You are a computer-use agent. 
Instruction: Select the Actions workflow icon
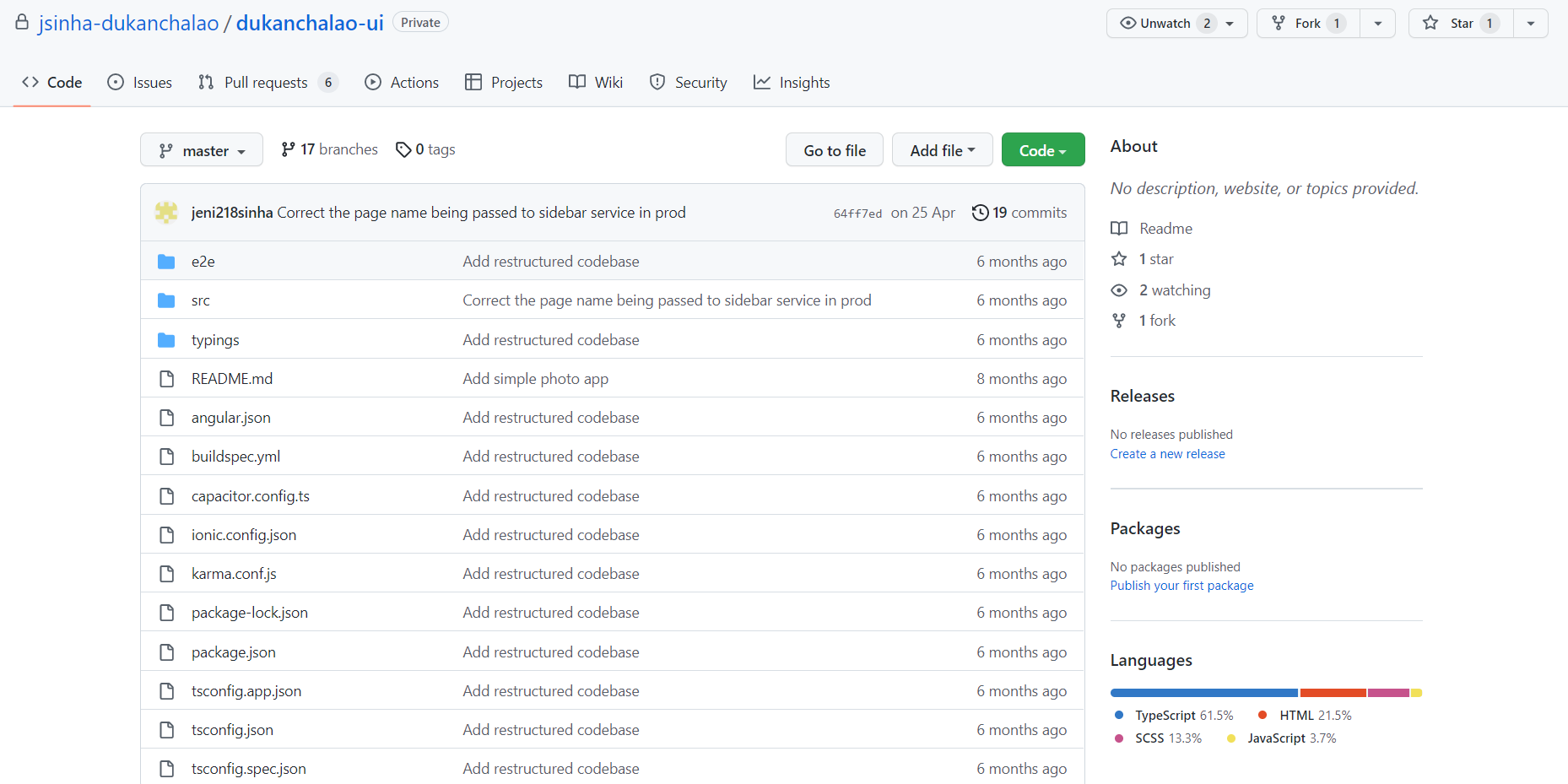pos(374,82)
